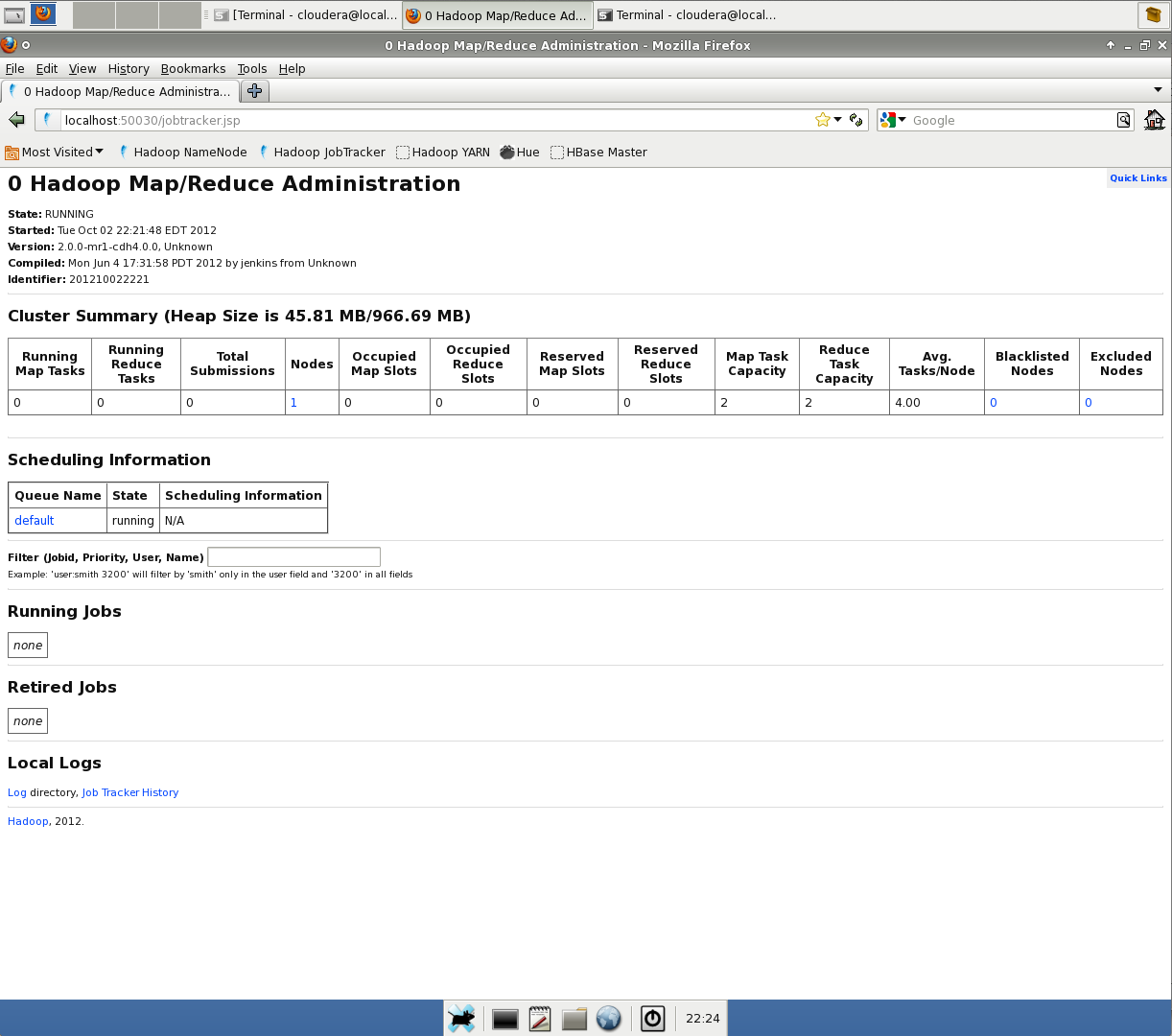Open the File menu
The image size is (1172, 1036).
(x=15, y=68)
